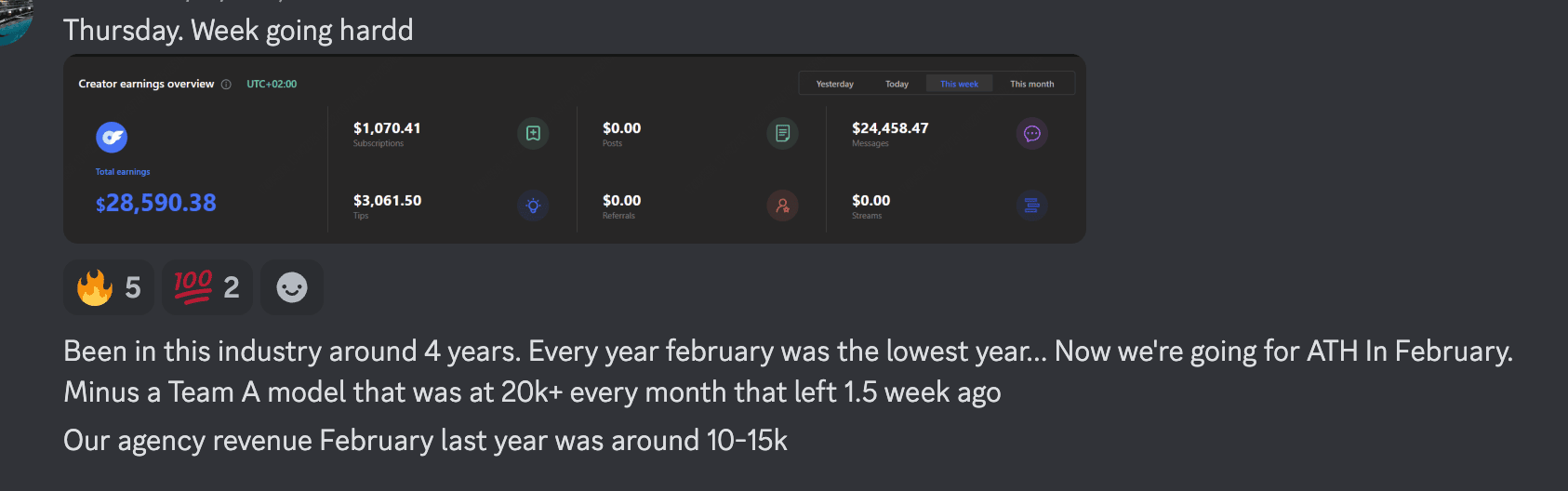Select the Yesterday tab
This screenshot has width=1568, height=491.
[x=834, y=84]
